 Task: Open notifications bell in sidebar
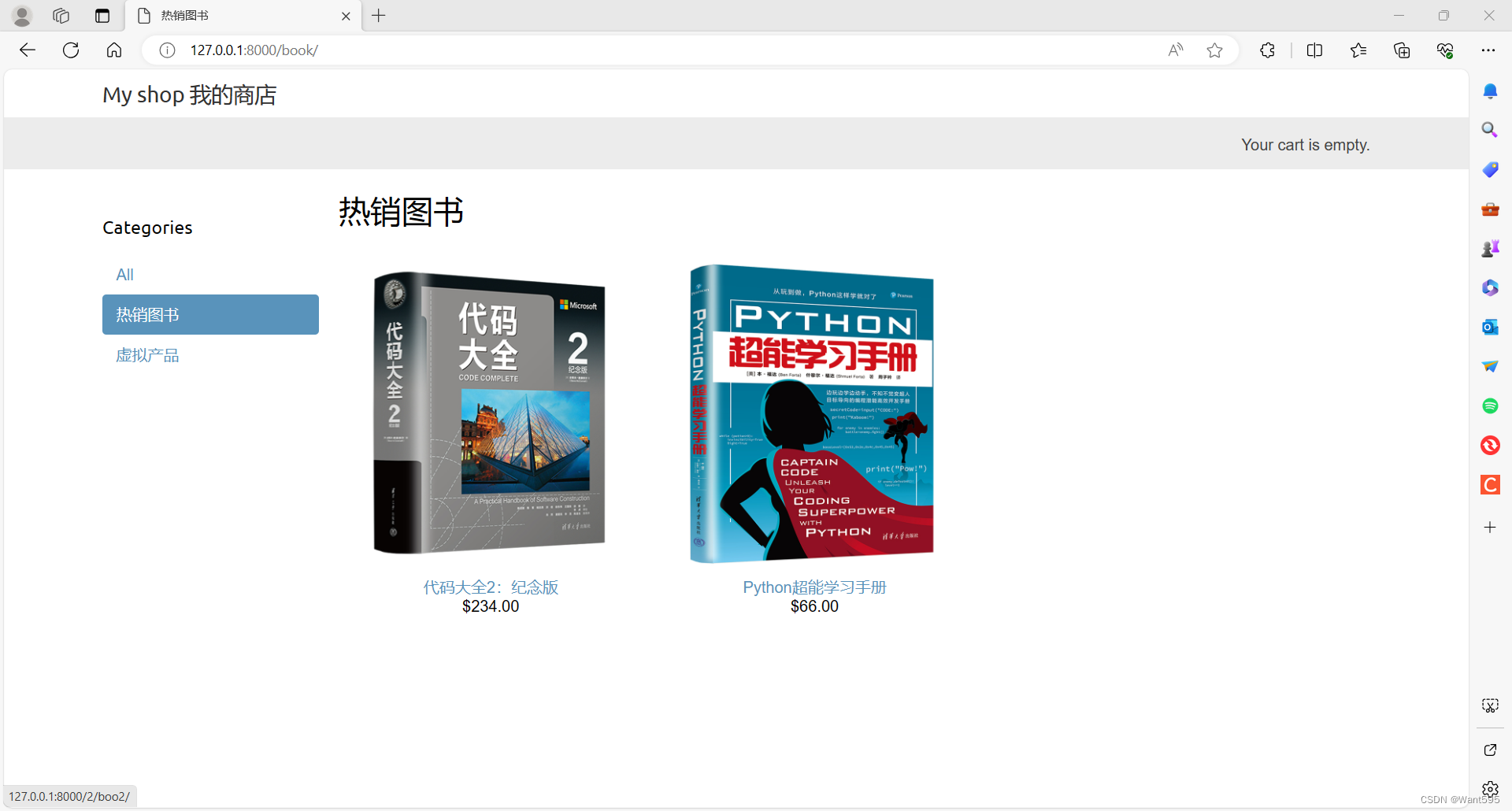point(1490,91)
